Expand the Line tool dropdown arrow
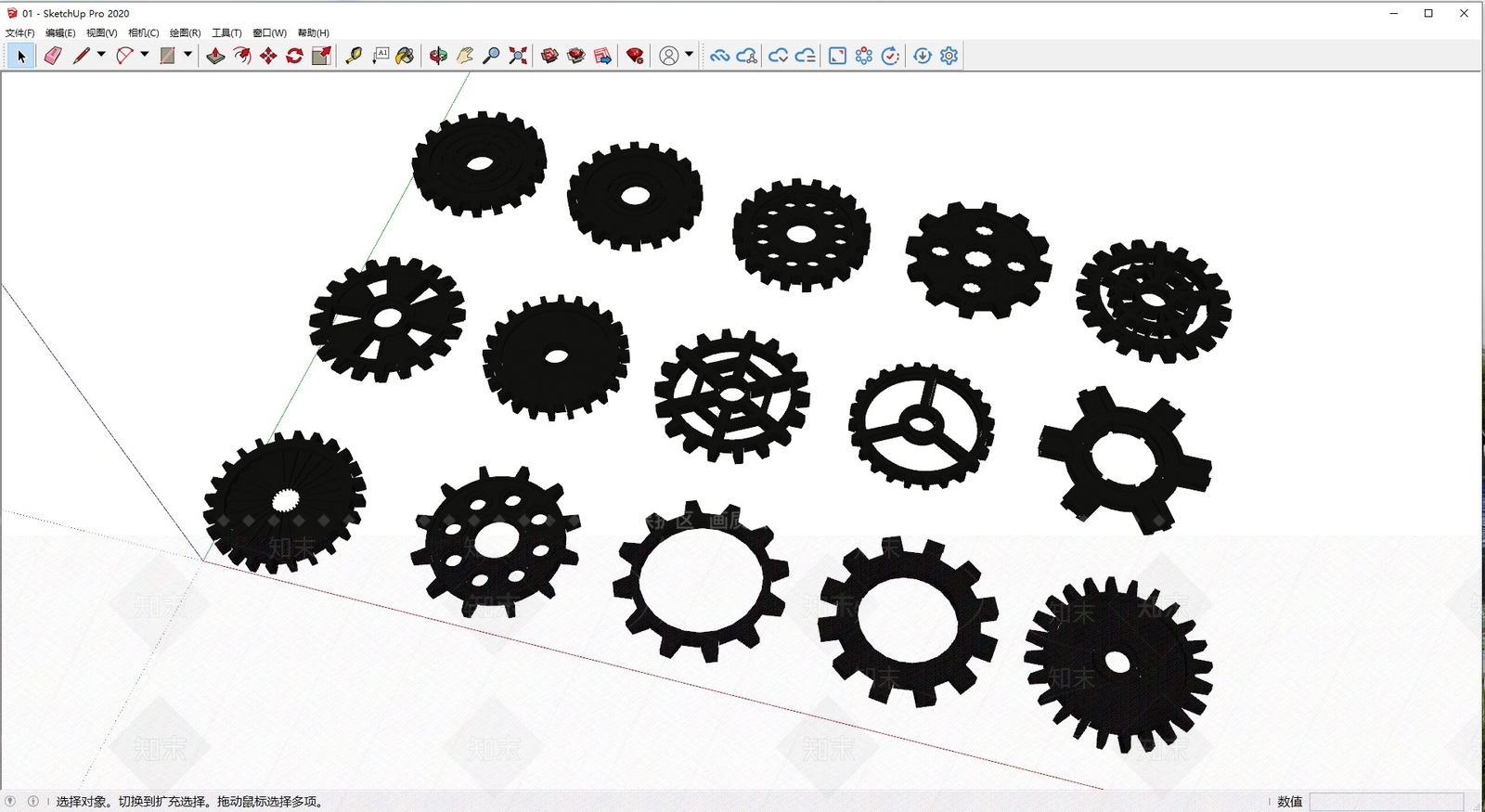The height and width of the screenshot is (812, 1485). [x=101, y=55]
